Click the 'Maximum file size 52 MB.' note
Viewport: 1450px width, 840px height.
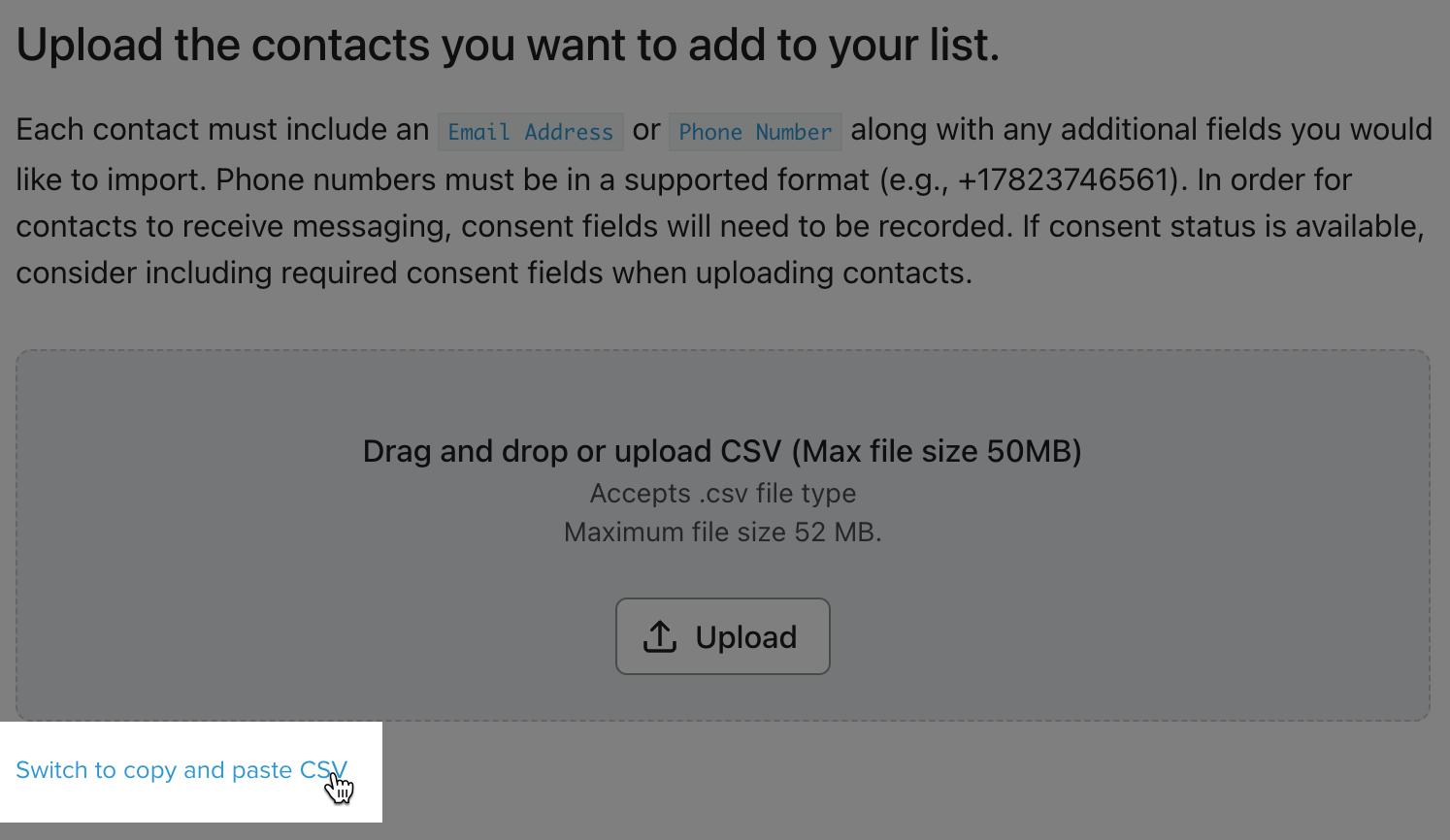(723, 533)
